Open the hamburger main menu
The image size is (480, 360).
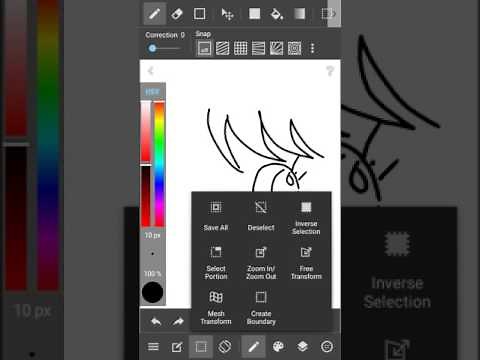click(153, 347)
